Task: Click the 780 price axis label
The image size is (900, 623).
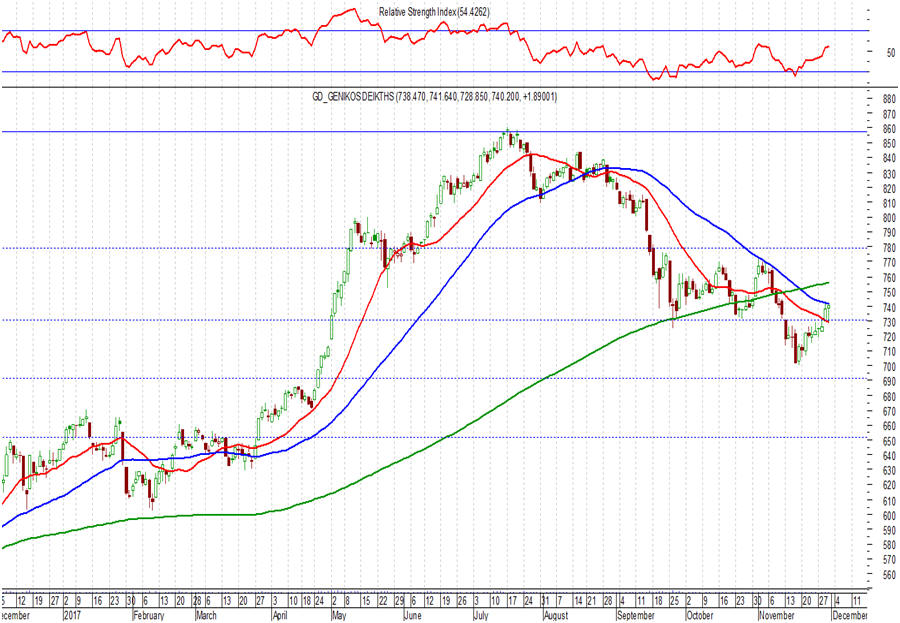Action: point(889,248)
